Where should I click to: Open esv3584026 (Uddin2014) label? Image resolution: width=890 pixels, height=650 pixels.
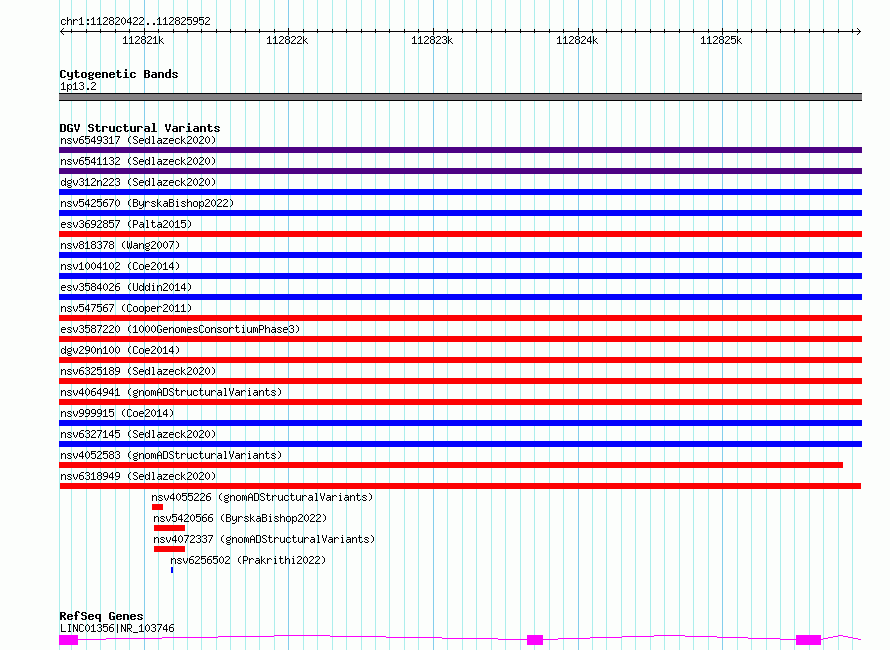tap(126, 287)
